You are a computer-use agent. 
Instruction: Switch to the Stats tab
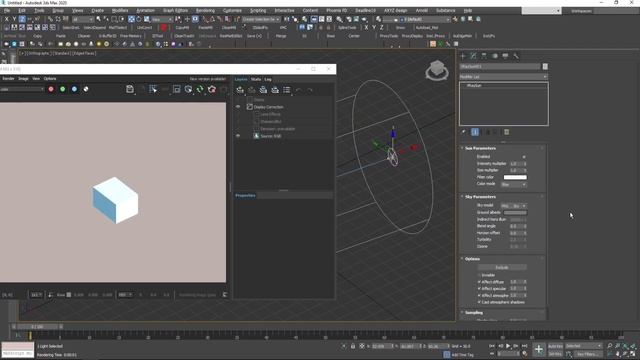[256, 79]
